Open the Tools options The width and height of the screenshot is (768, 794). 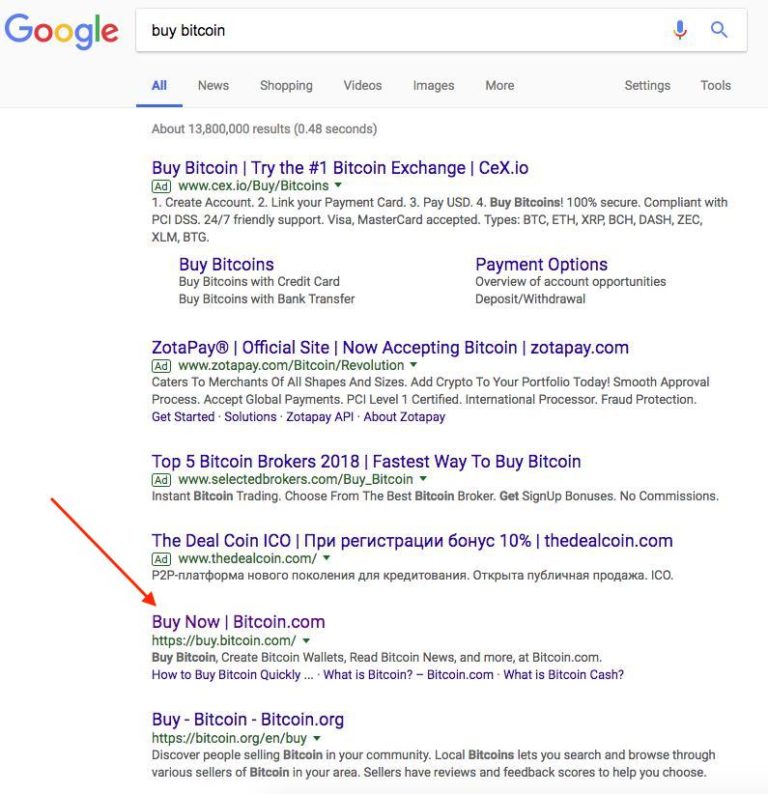point(715,85)
